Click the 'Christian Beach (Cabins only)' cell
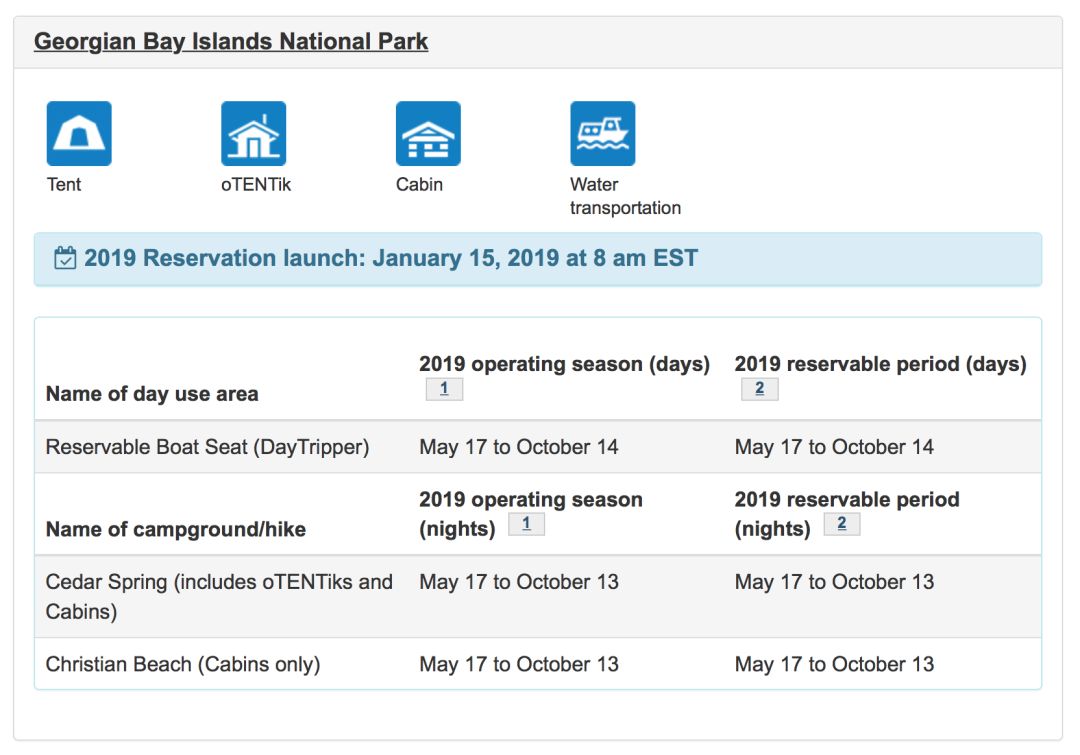This screenshot has width=1080, height=755. [183, 665]
